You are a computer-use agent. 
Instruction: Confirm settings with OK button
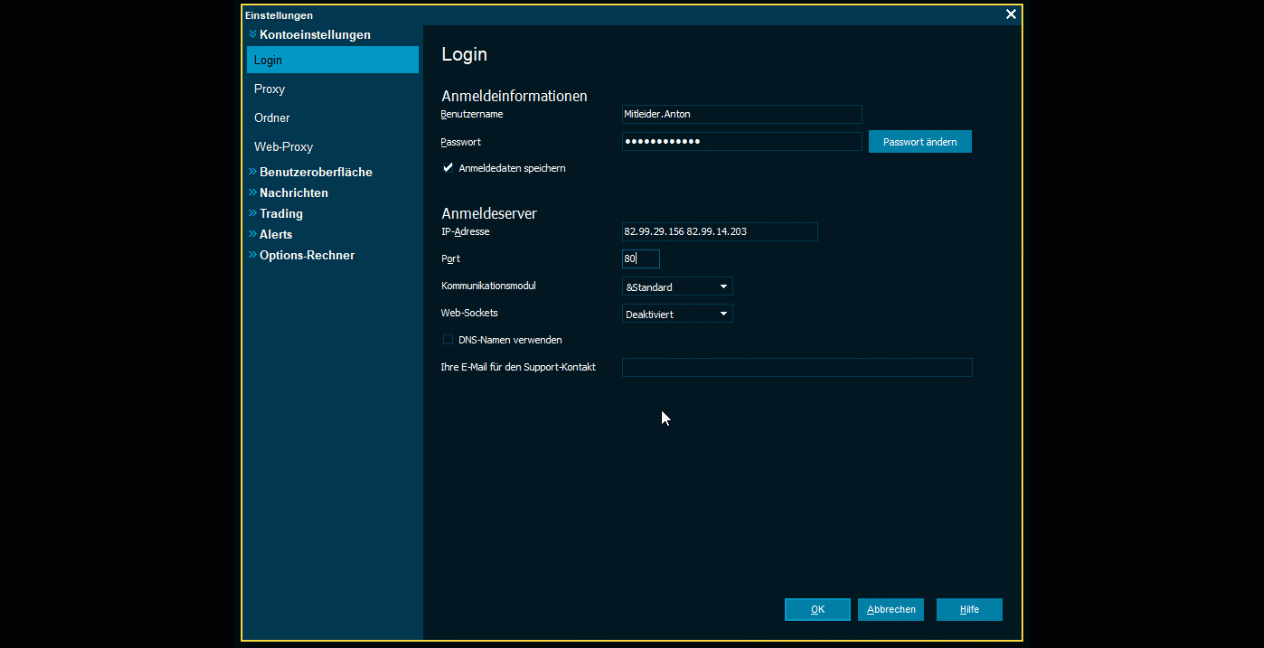click(x=817, y=610)
